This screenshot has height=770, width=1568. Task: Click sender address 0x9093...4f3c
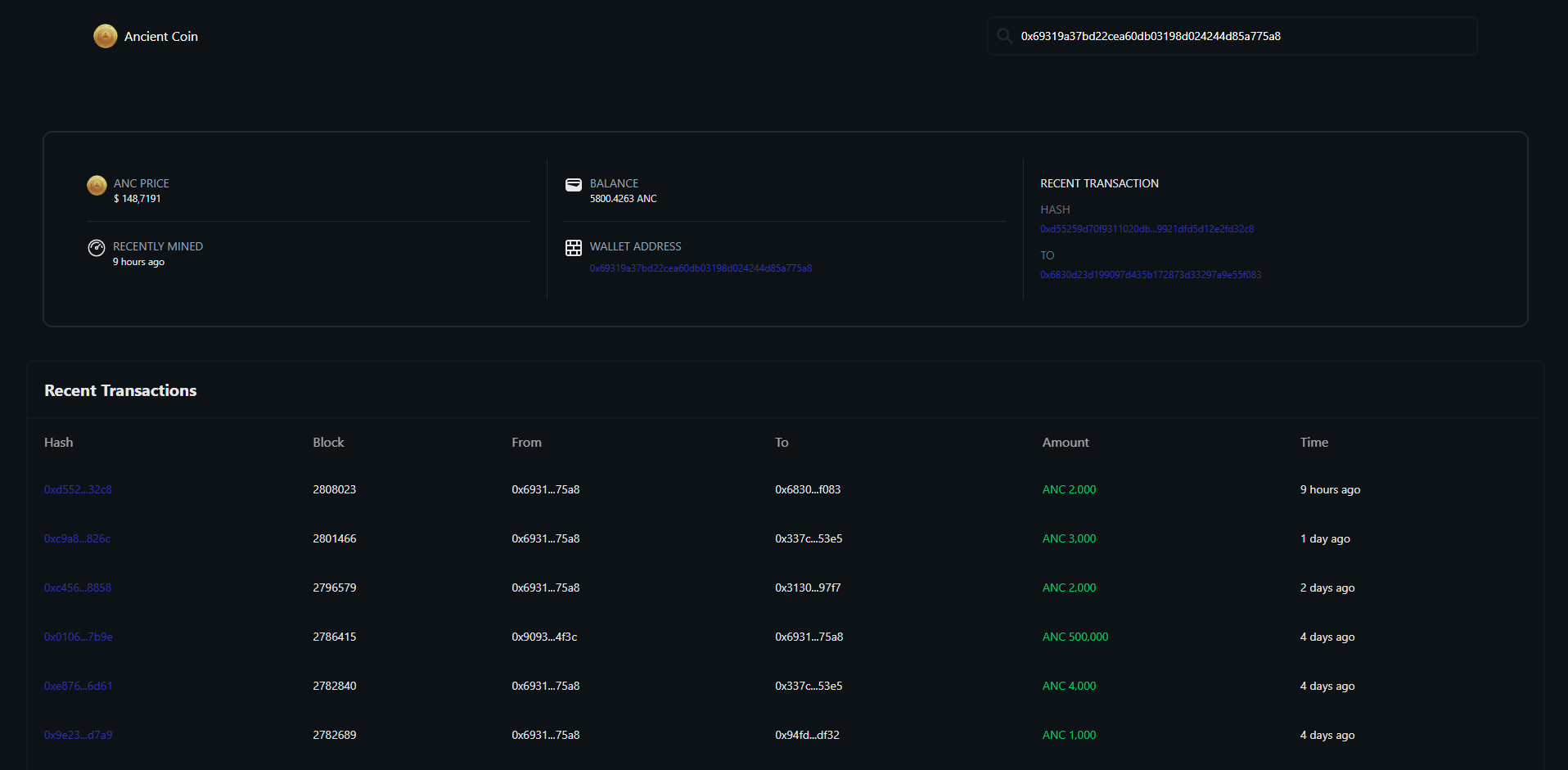pos(544,637)
